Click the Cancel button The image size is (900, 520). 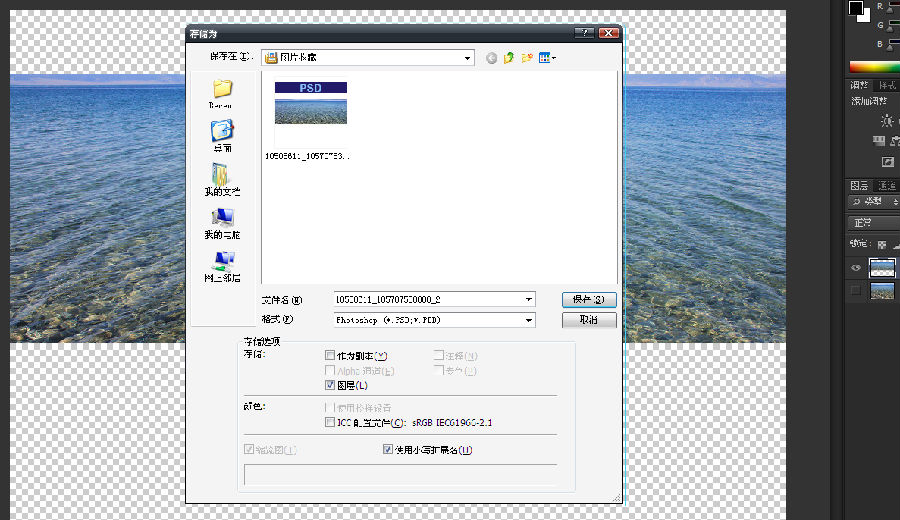(589, 320)
